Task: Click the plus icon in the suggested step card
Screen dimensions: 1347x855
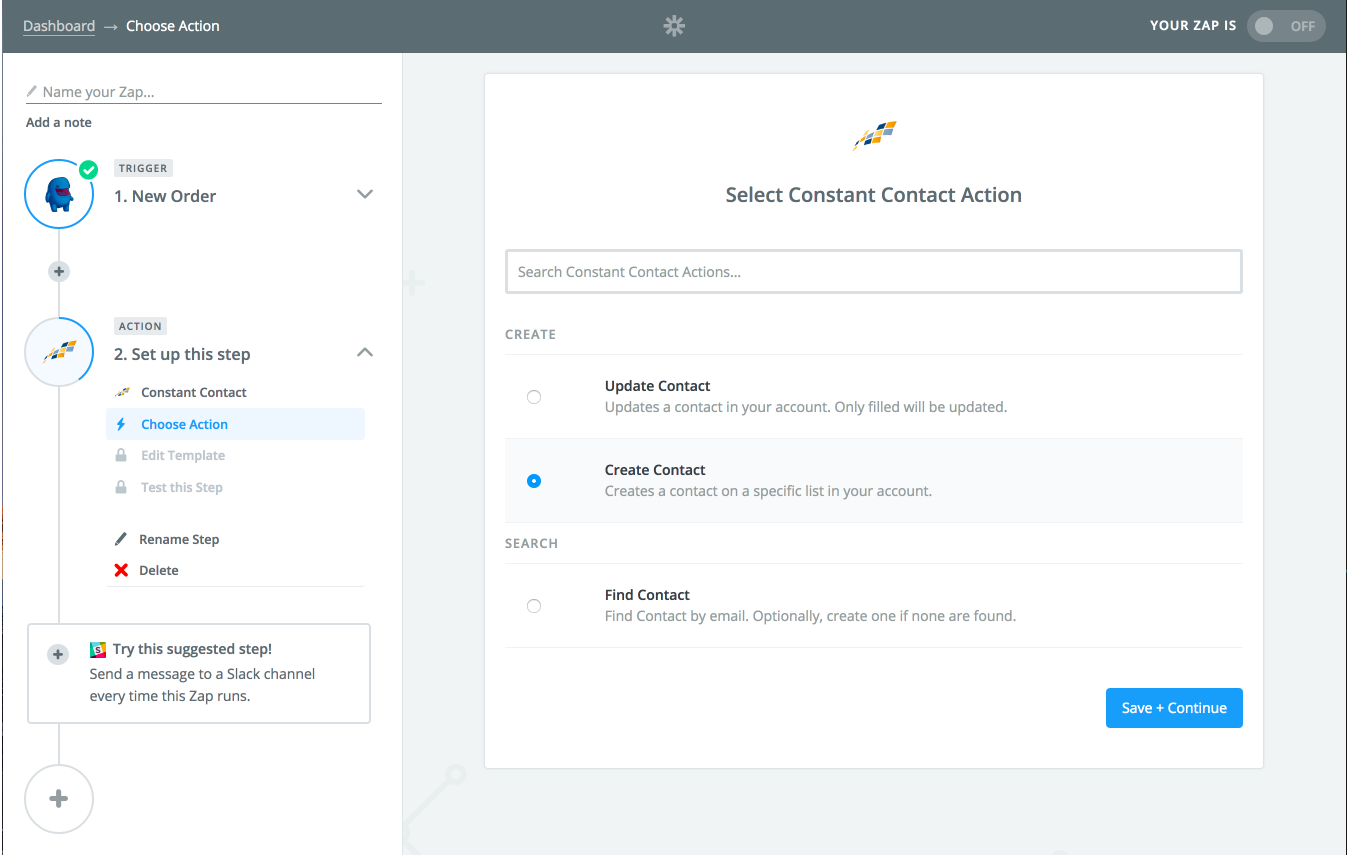Action: [58, 654]
